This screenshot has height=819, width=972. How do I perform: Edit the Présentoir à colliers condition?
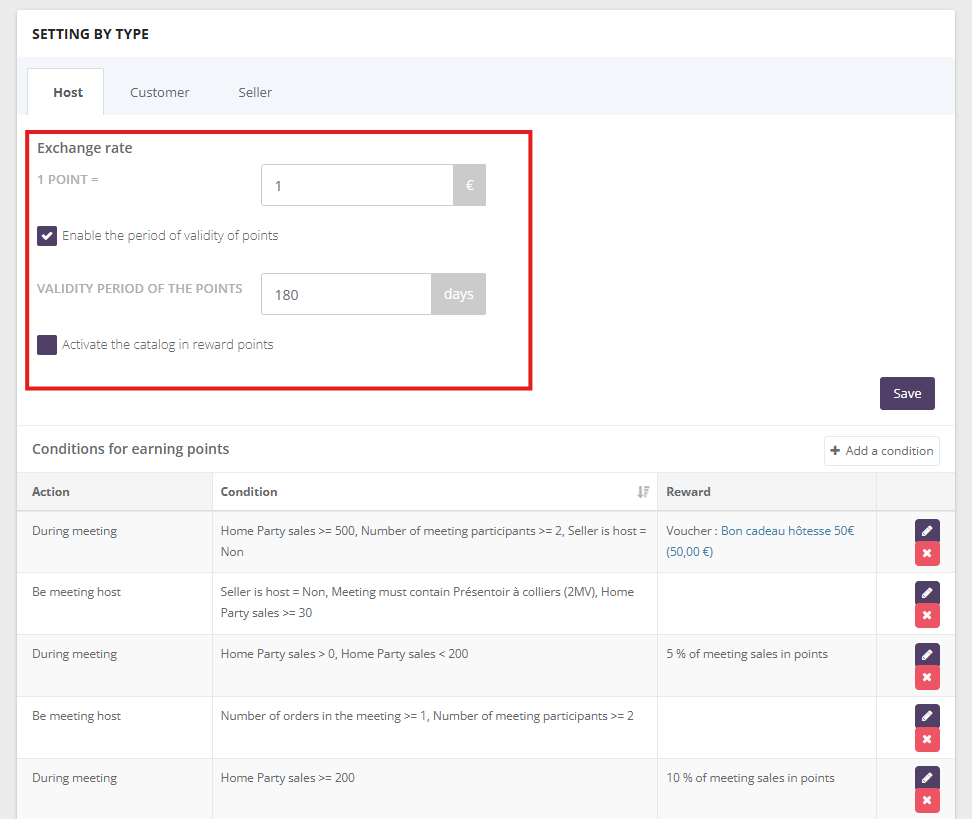926,592
